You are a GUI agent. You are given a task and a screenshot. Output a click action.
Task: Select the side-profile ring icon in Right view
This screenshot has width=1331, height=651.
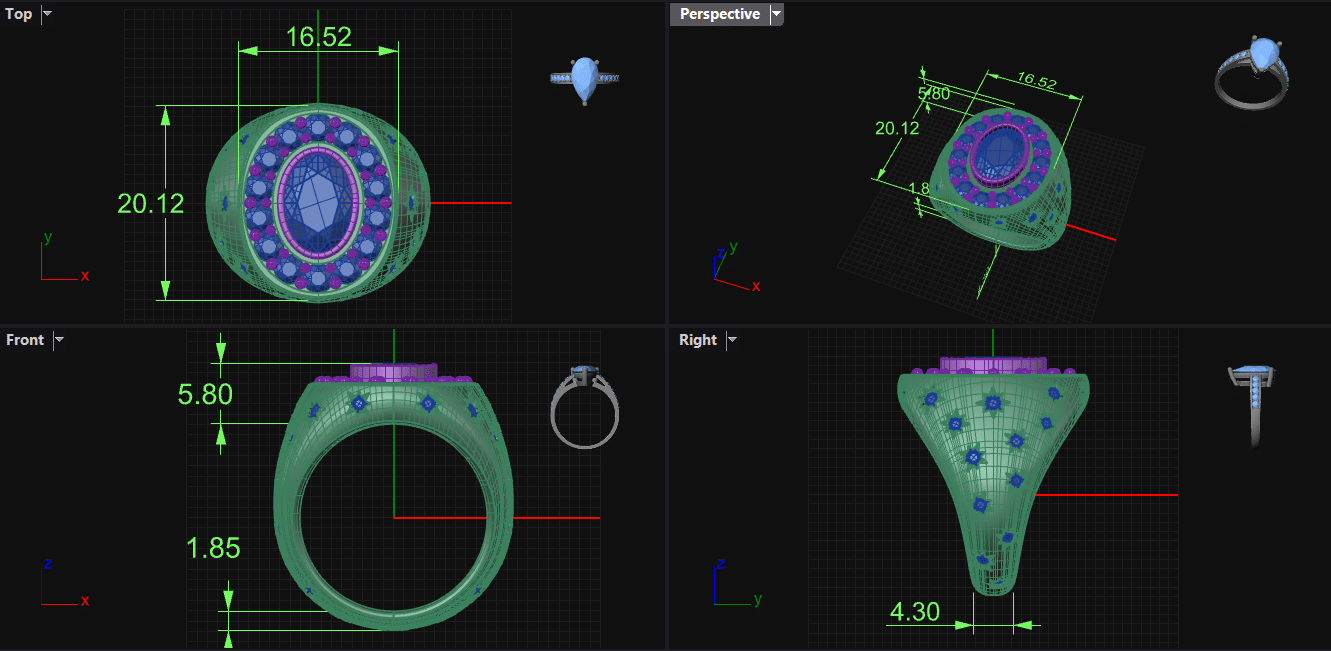click(1251, 402)
